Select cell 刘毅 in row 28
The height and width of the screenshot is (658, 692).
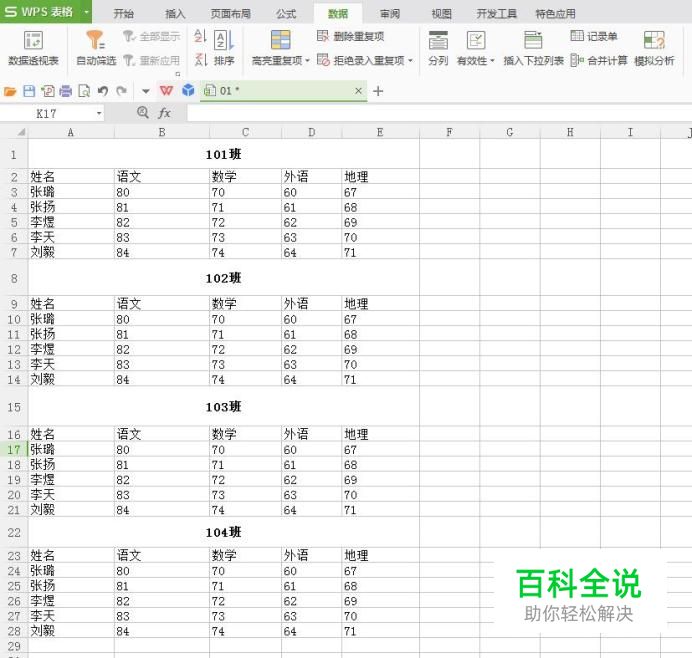click(x=71, y=631)
